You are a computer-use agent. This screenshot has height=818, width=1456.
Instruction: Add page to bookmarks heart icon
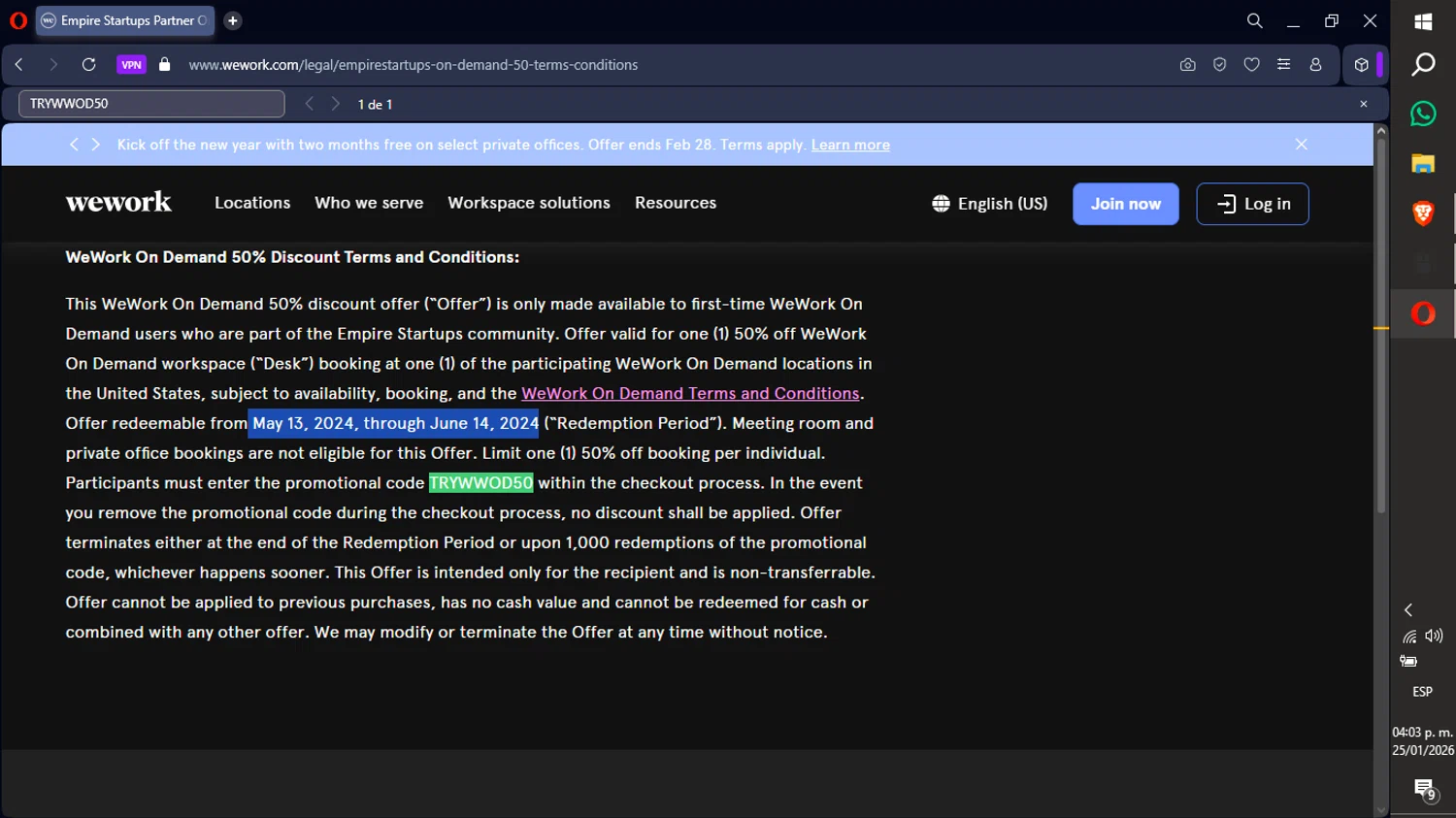1251,65
